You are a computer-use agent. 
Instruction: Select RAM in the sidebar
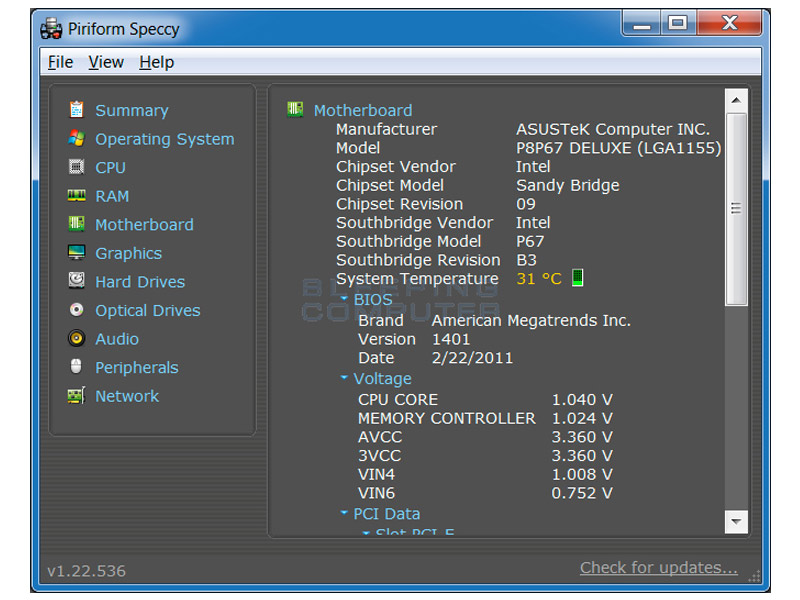click(x=112, y=196)
